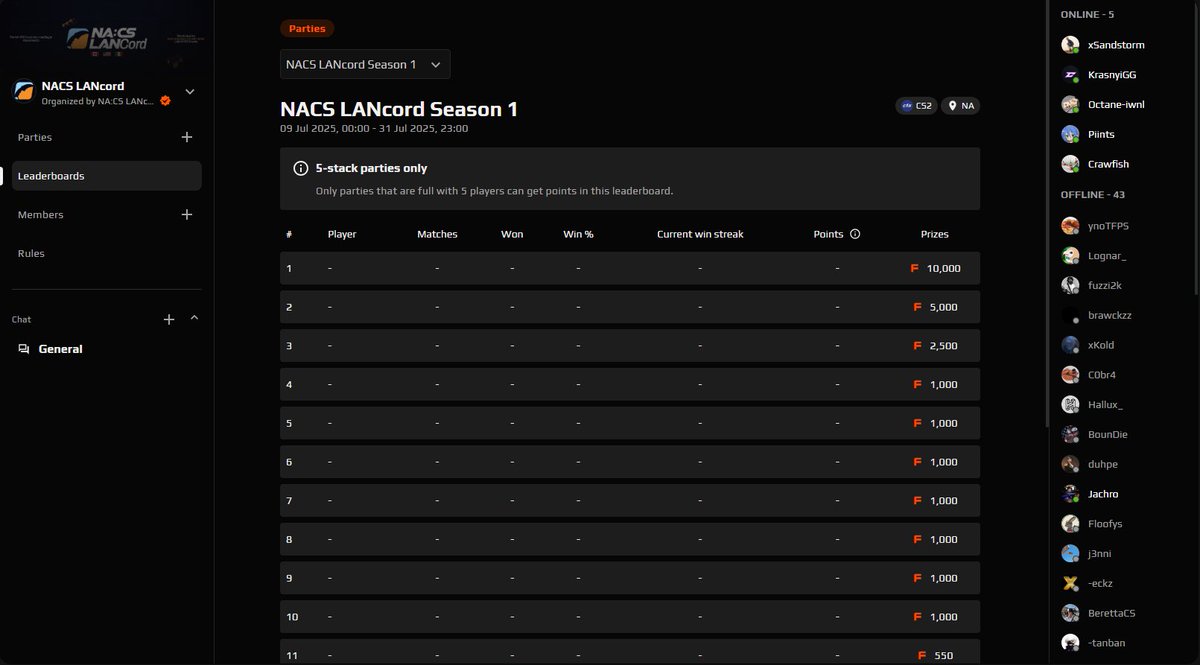1200x665 pixels.
Task: Open the Members section
Action: (x=40, y=215)
